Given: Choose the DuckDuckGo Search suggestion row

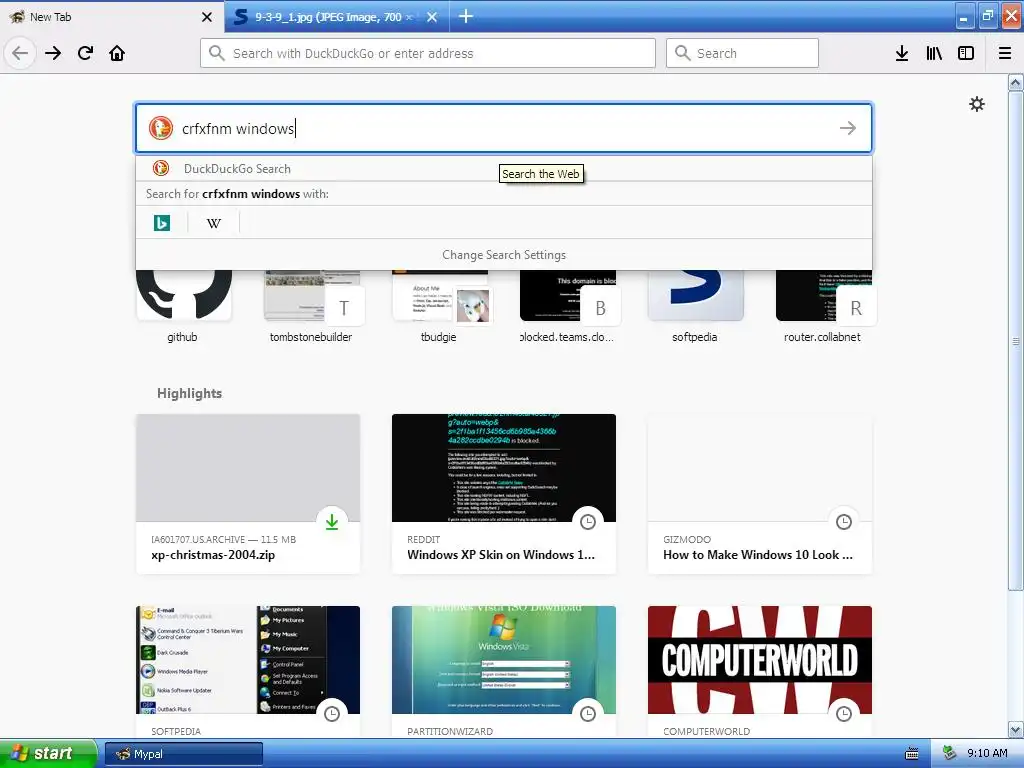Looking at the screenshot, I should coord(504,168).
